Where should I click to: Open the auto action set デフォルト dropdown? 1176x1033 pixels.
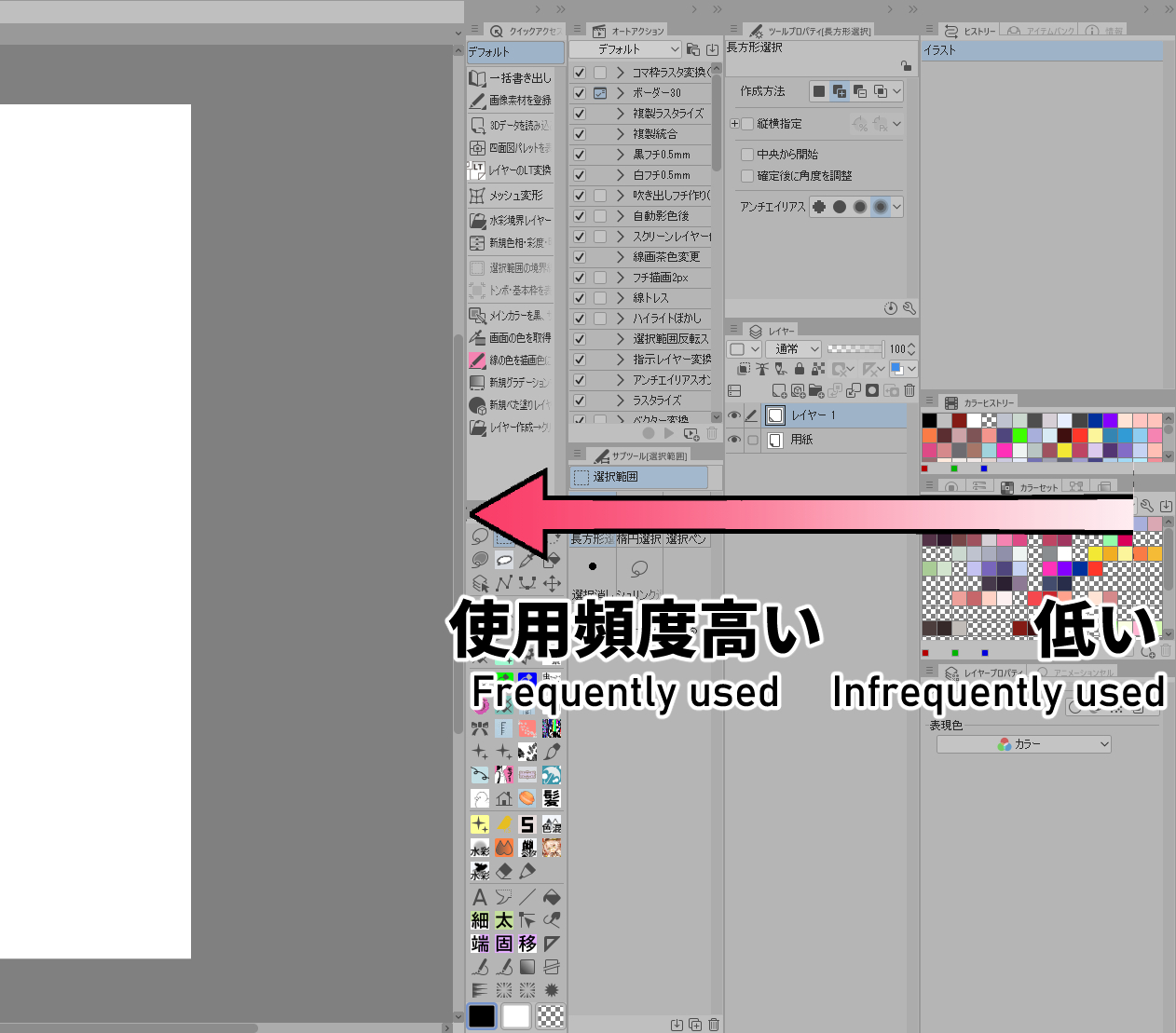[625, 49]
